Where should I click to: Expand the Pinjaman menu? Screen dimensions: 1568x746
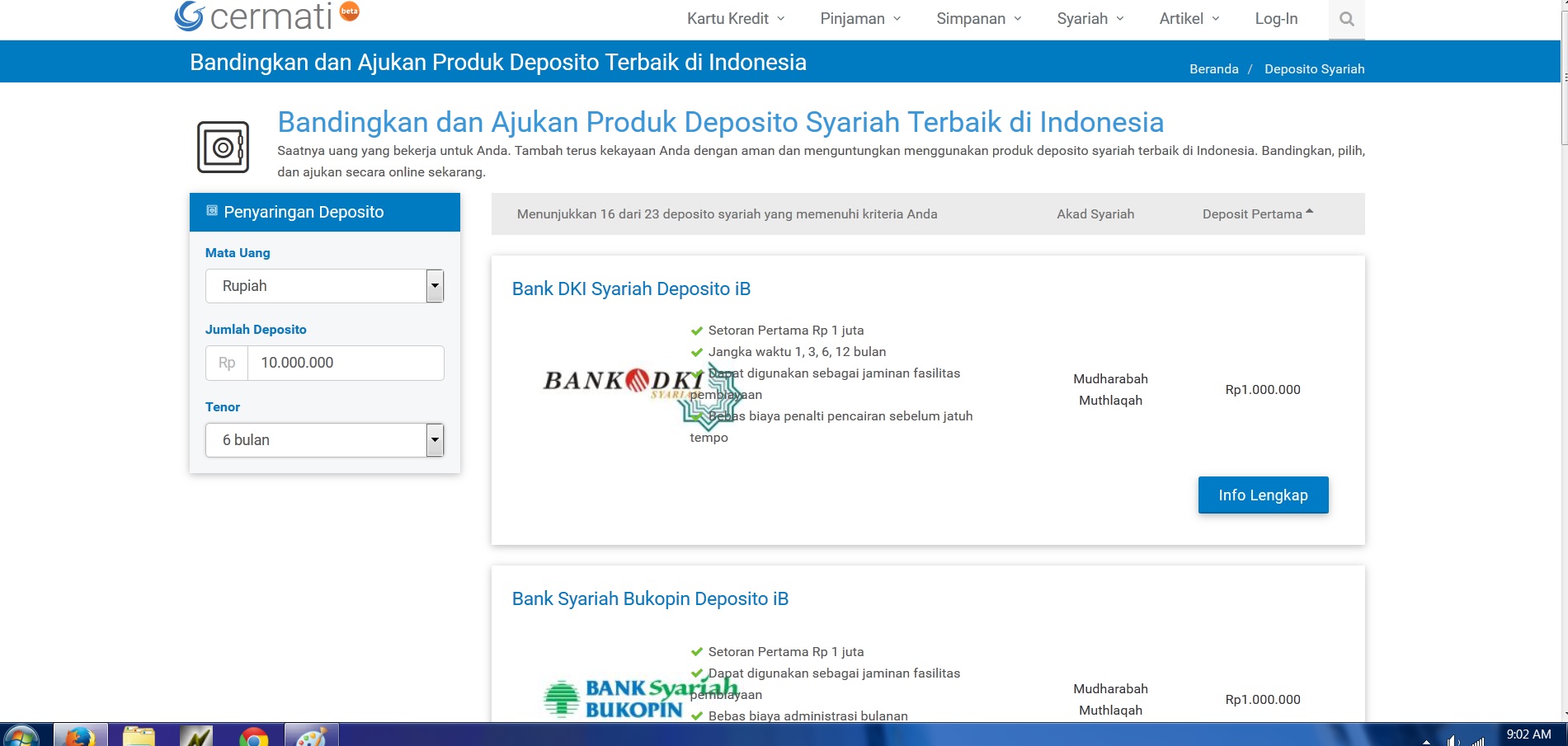point(860,19)
